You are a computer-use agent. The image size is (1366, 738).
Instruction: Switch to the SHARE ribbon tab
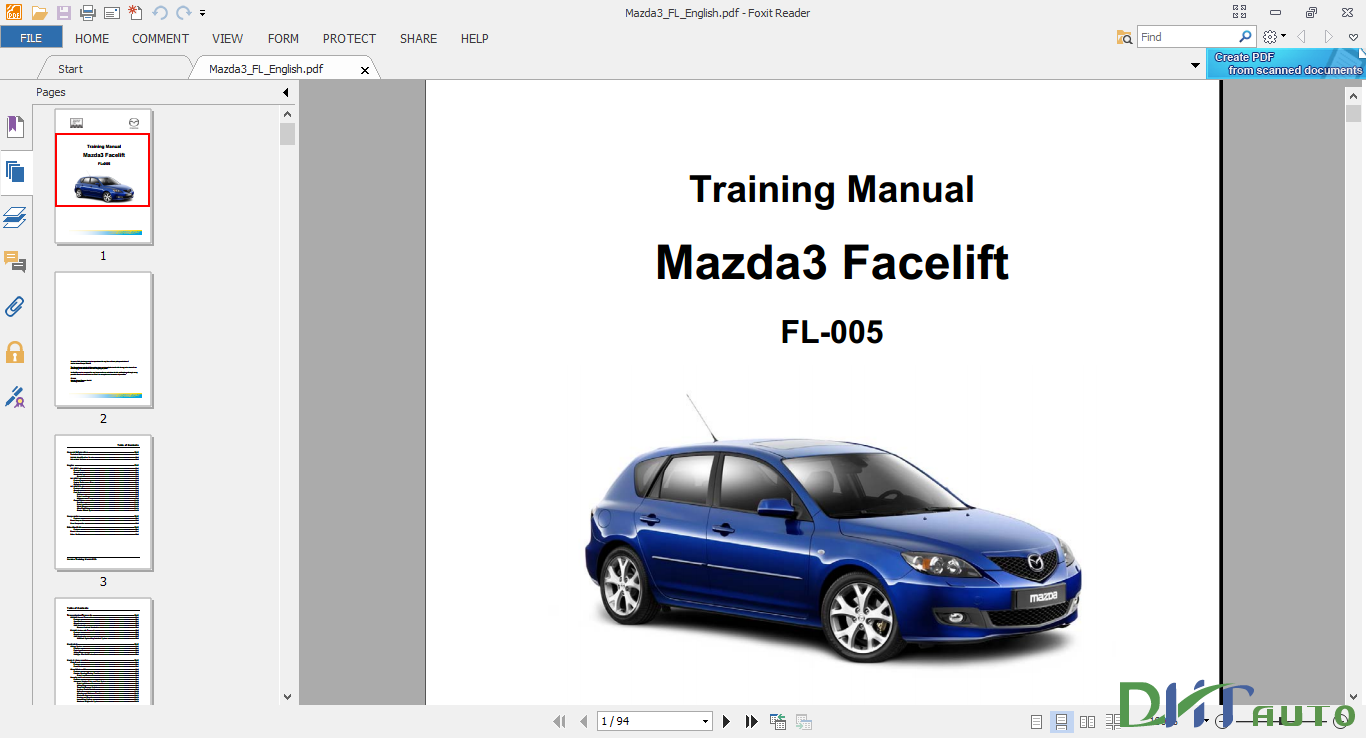point(418,38)
